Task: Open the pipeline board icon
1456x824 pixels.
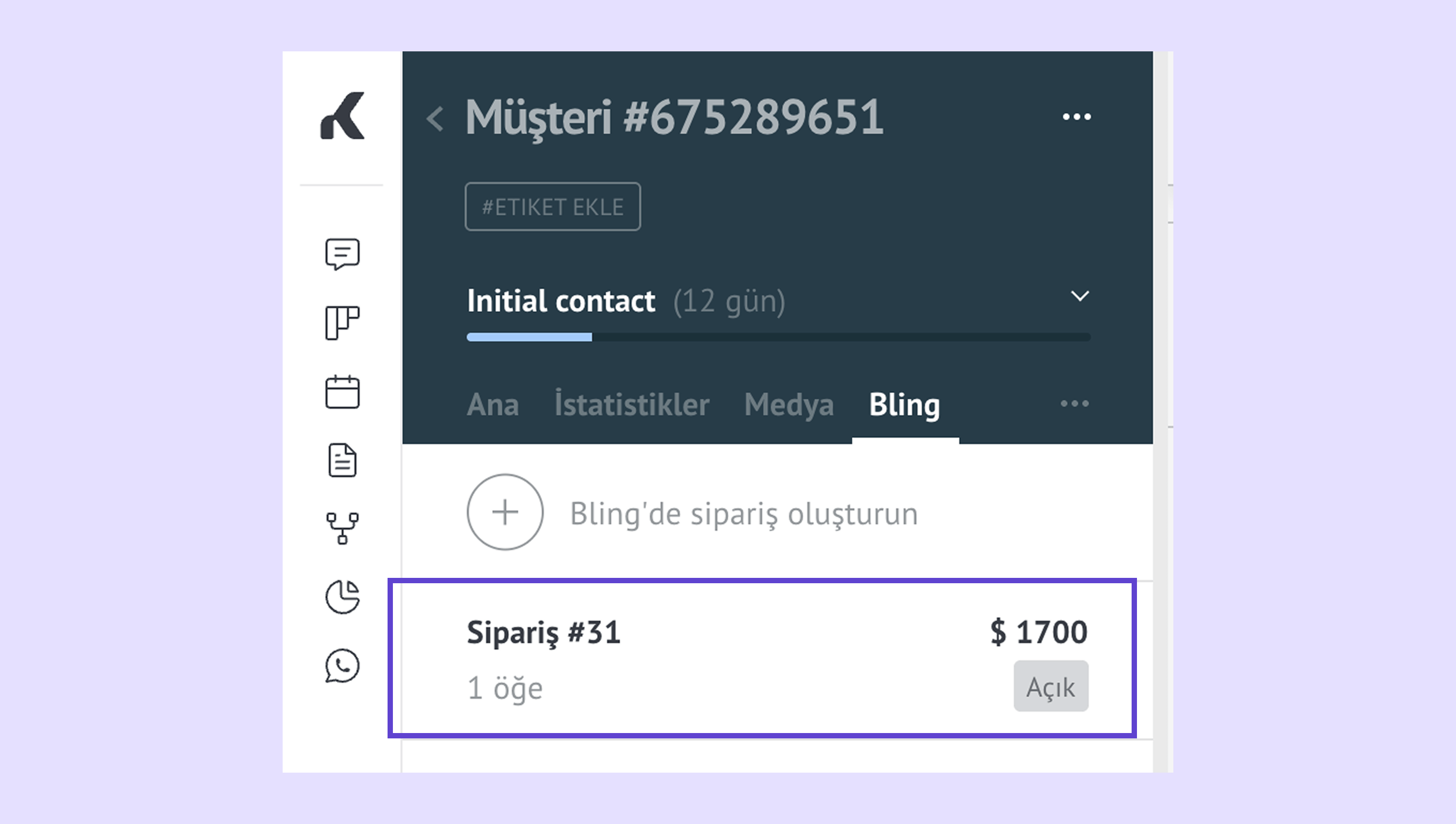Action: click(343, 323)
